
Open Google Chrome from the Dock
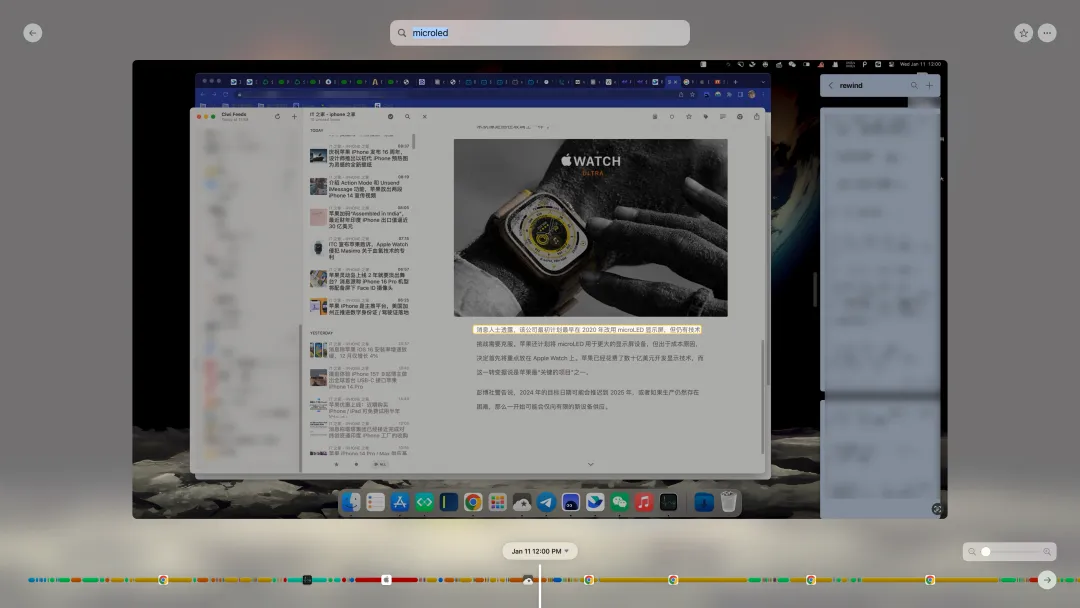pos(472,502)
